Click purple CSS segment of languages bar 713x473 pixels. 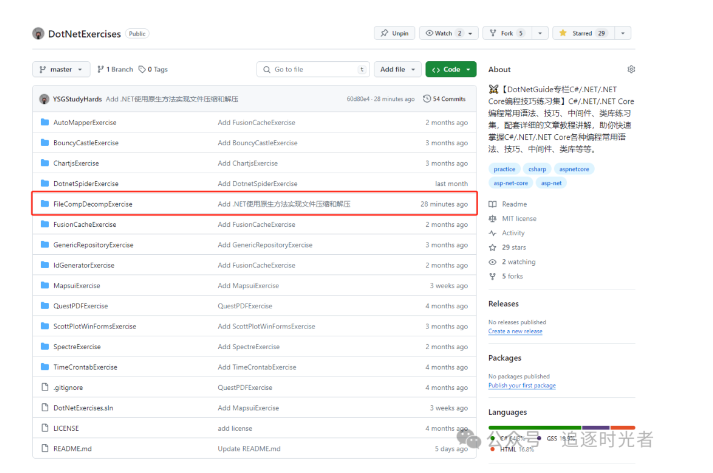point(596,428)
